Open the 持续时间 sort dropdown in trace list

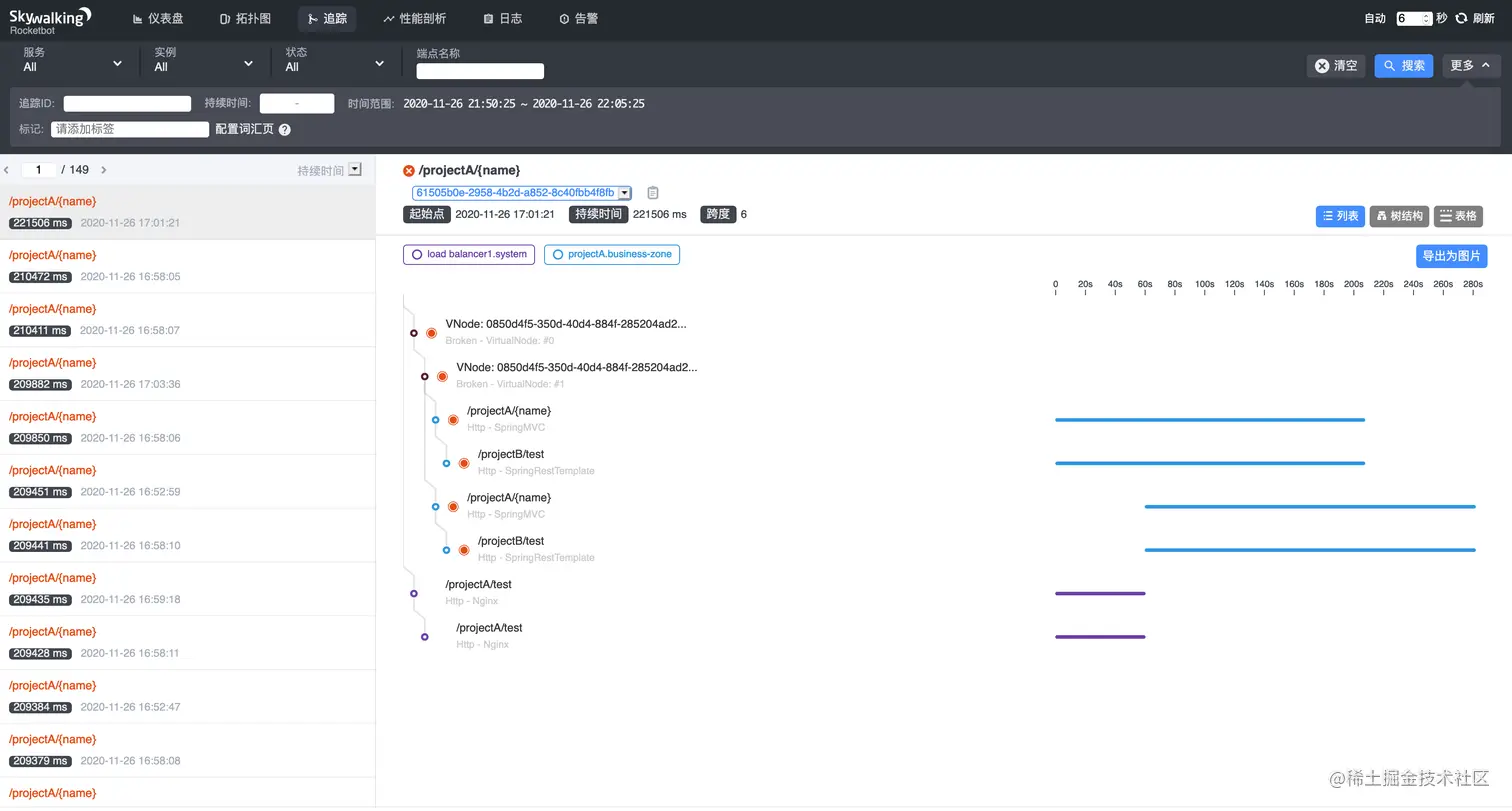click(x=354, y=170)
